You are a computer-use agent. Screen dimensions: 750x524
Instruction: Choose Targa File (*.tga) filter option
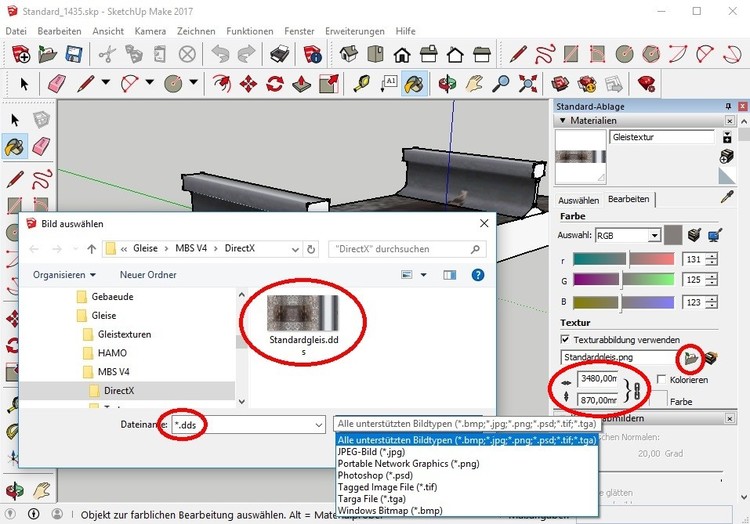372,499
